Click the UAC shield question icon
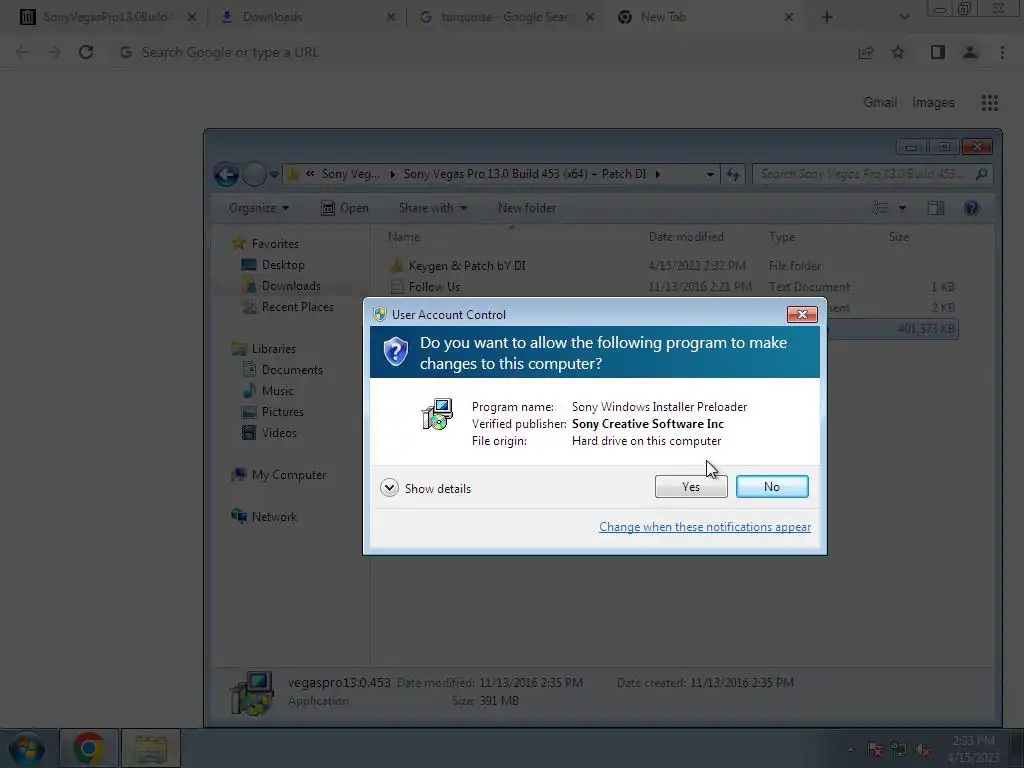 396,352
